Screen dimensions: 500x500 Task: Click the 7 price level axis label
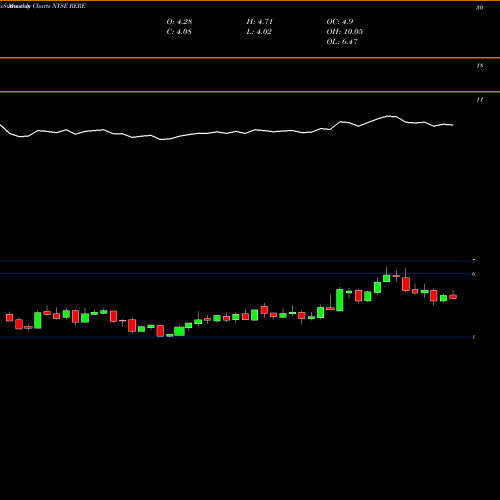pos(474,261)
